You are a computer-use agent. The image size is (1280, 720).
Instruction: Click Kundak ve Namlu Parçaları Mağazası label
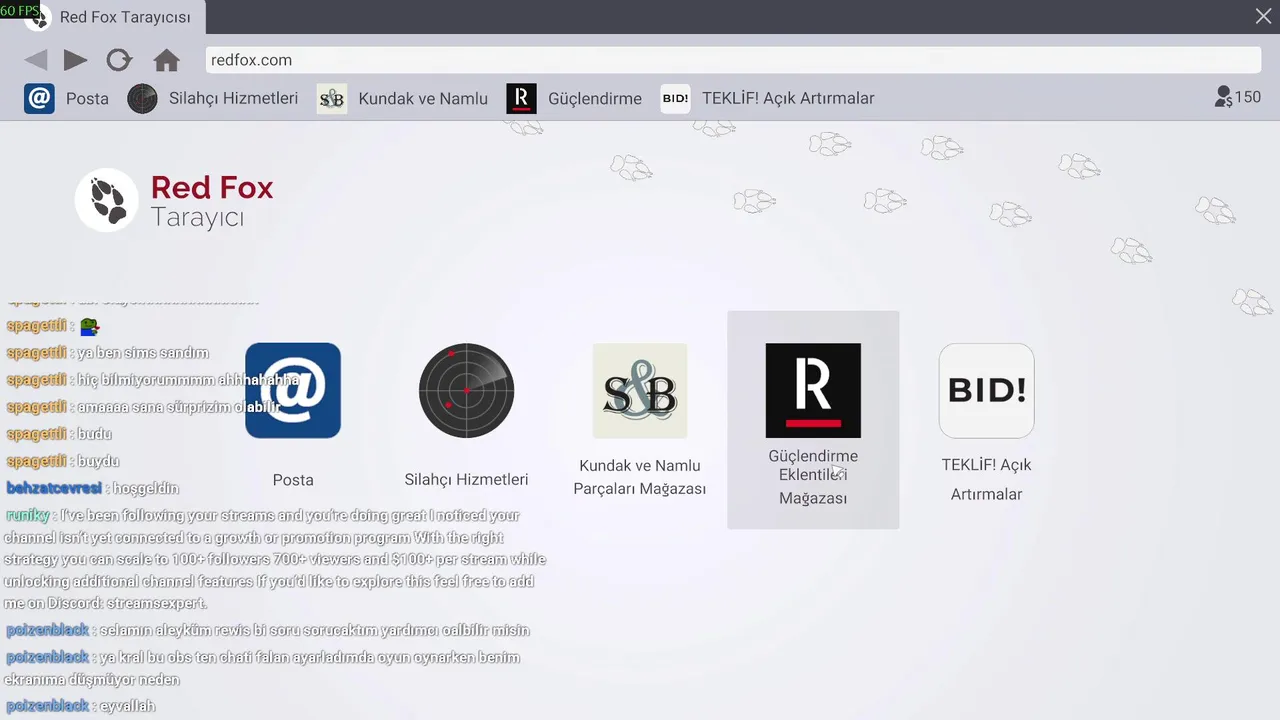[640, 477]
